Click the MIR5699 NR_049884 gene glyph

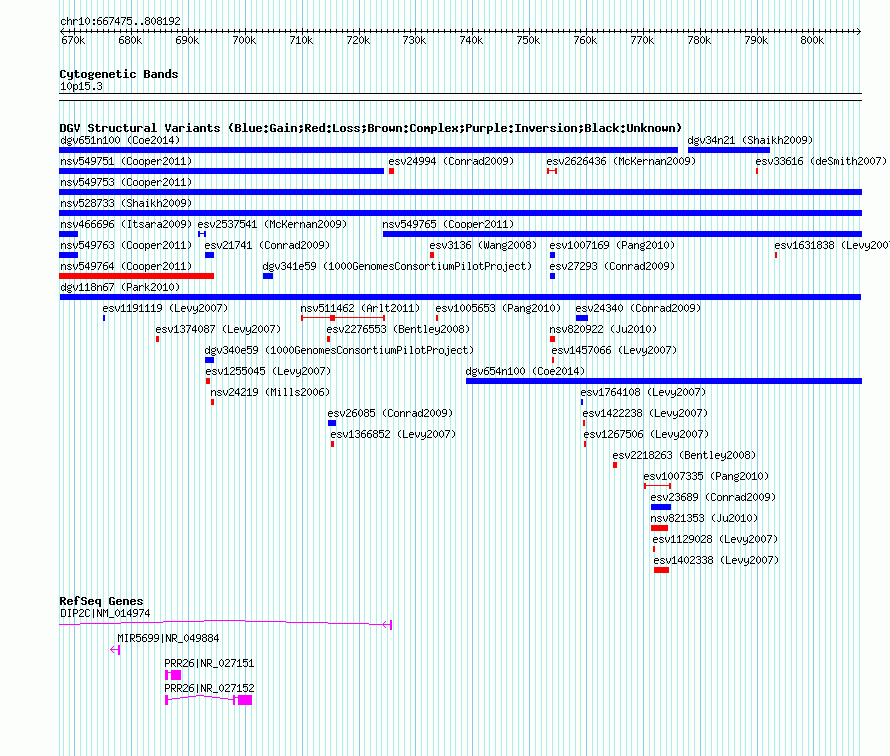click(115, 650)
